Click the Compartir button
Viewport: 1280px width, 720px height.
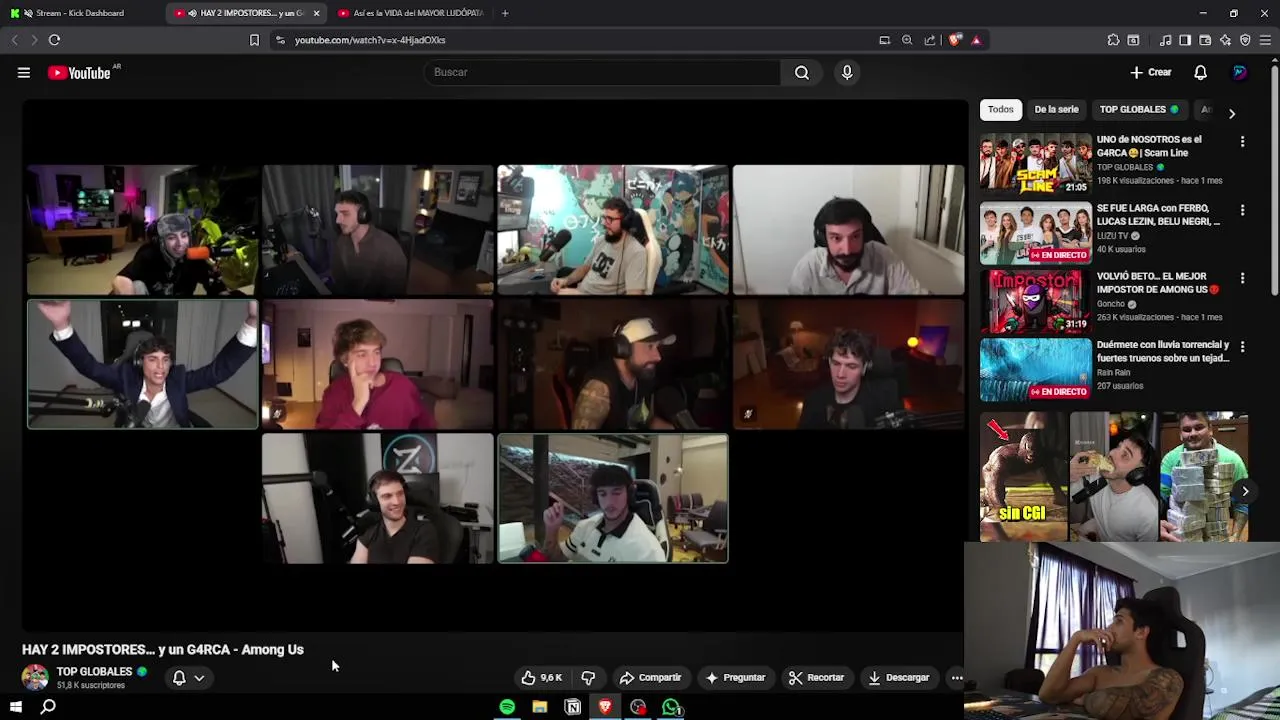pos(650,677)
